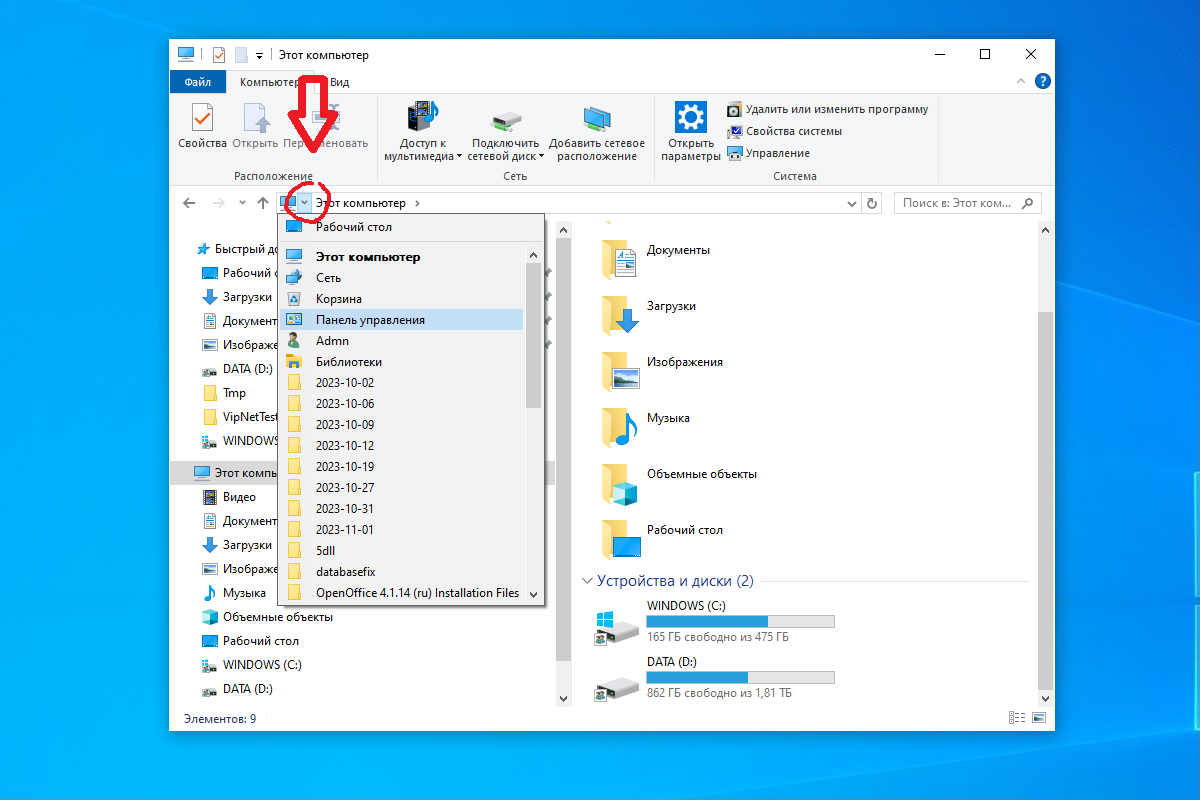Select Рабочий стол in the address dropdown list

(411, 227)
